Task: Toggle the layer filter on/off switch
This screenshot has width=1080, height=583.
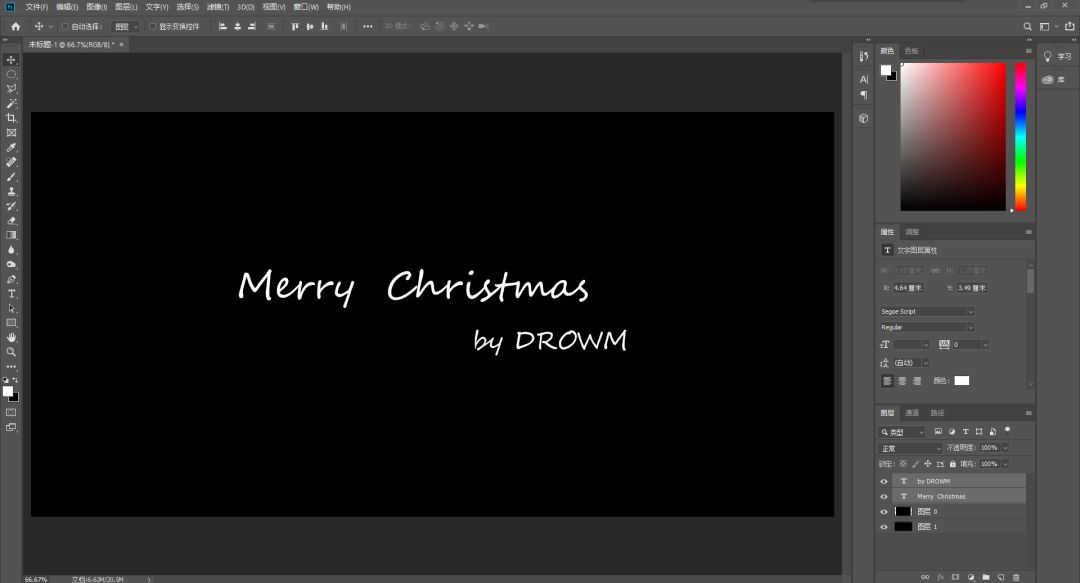Action: [x=1007, y=430]
